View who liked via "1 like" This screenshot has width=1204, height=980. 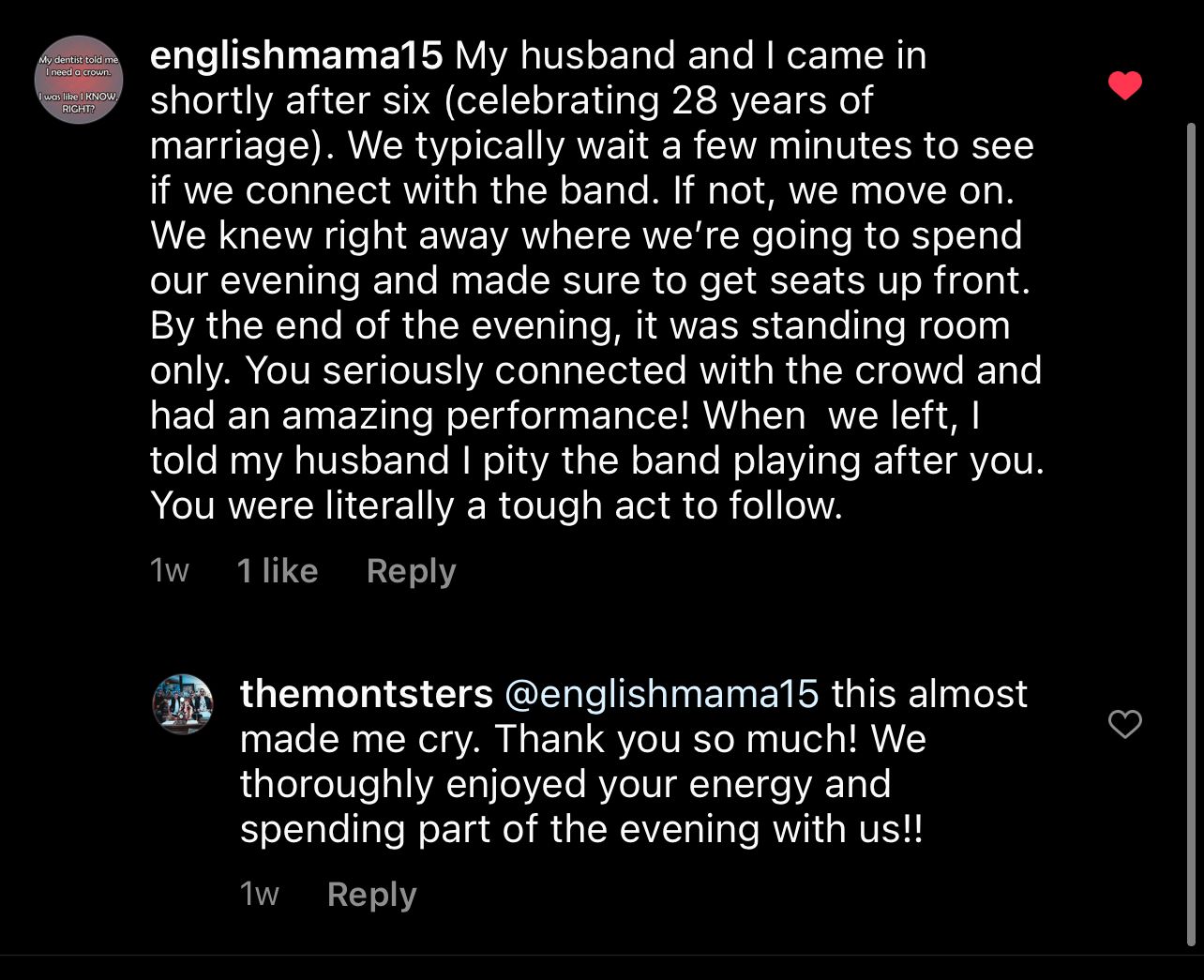coord(278,571)
